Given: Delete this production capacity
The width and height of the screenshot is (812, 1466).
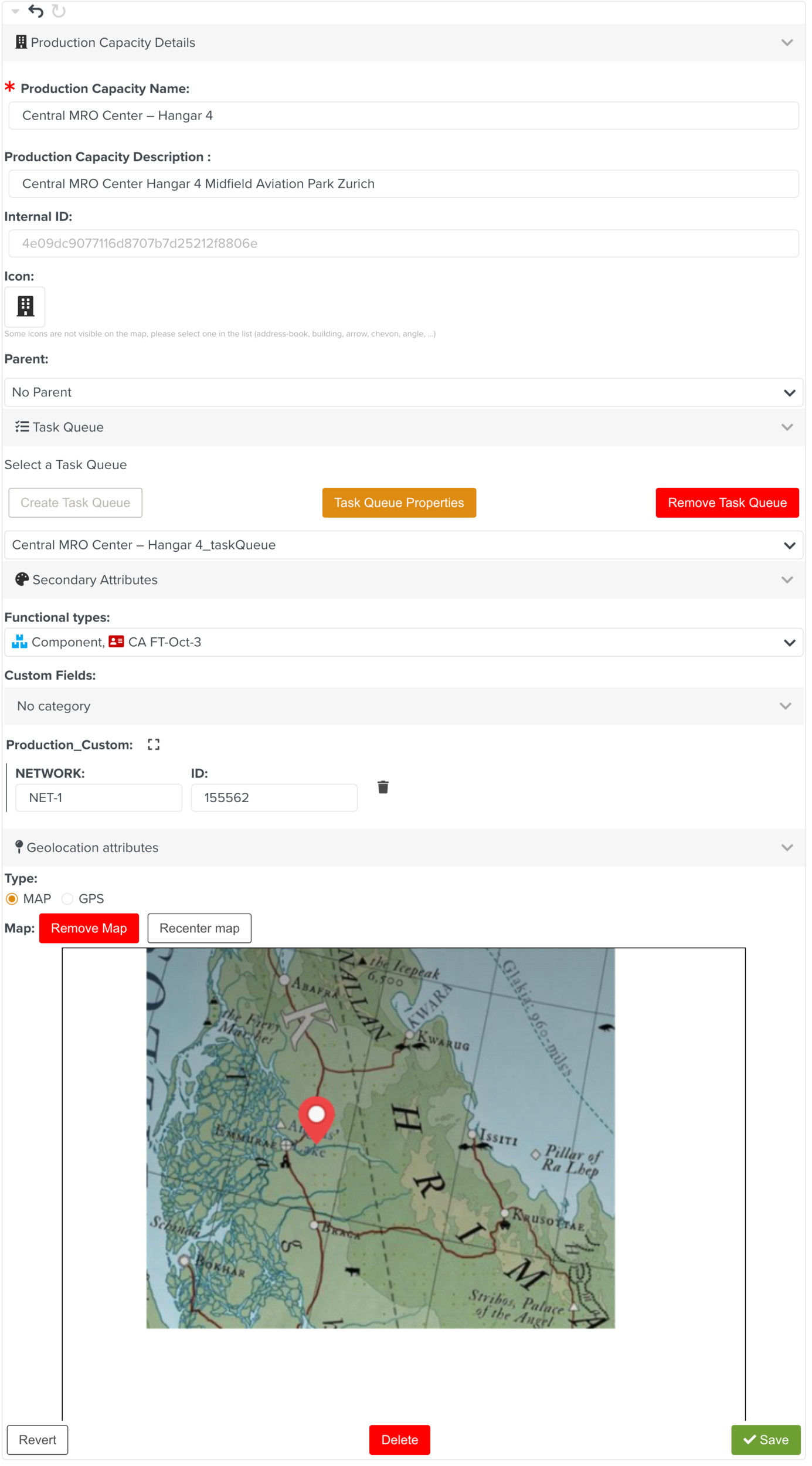Looking at the screenshot, I should tap(400, 1440).
